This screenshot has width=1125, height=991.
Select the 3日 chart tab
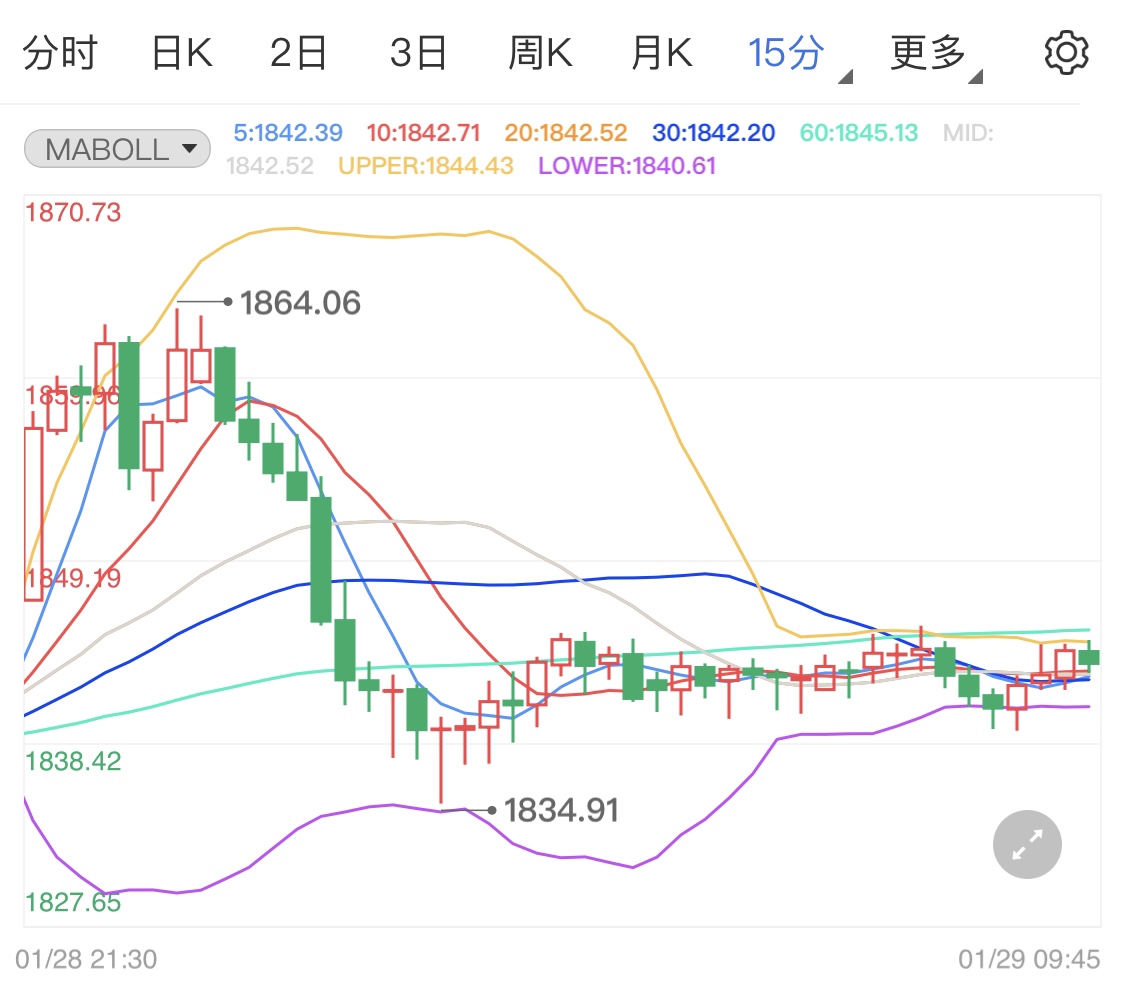pyautogui.click(x=418, y=53)
